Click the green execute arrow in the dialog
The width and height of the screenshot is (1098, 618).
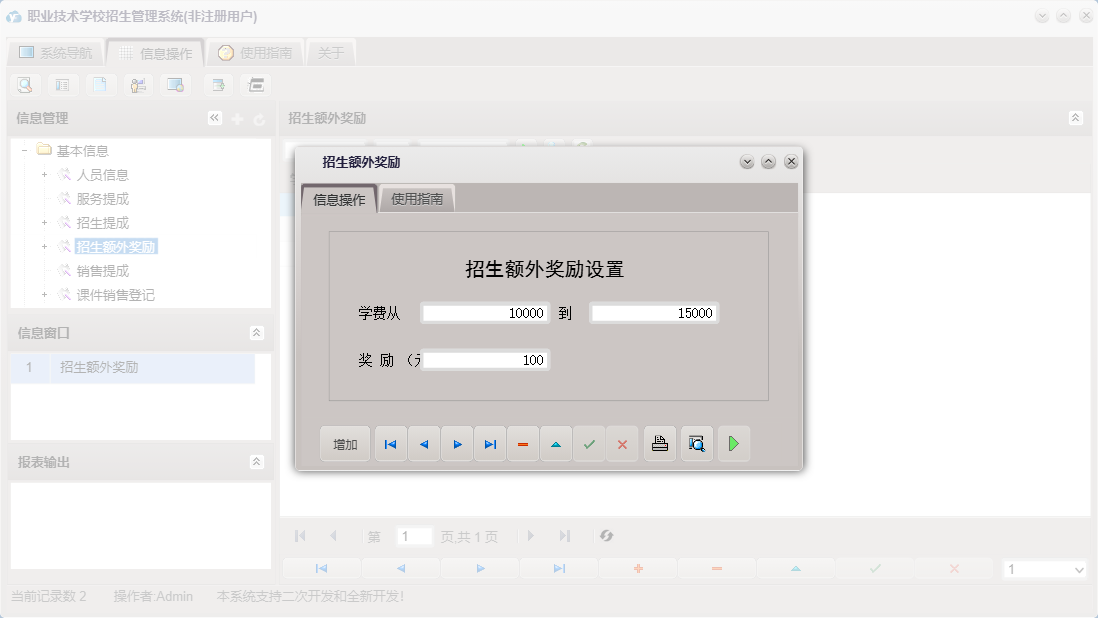(734, 443)
